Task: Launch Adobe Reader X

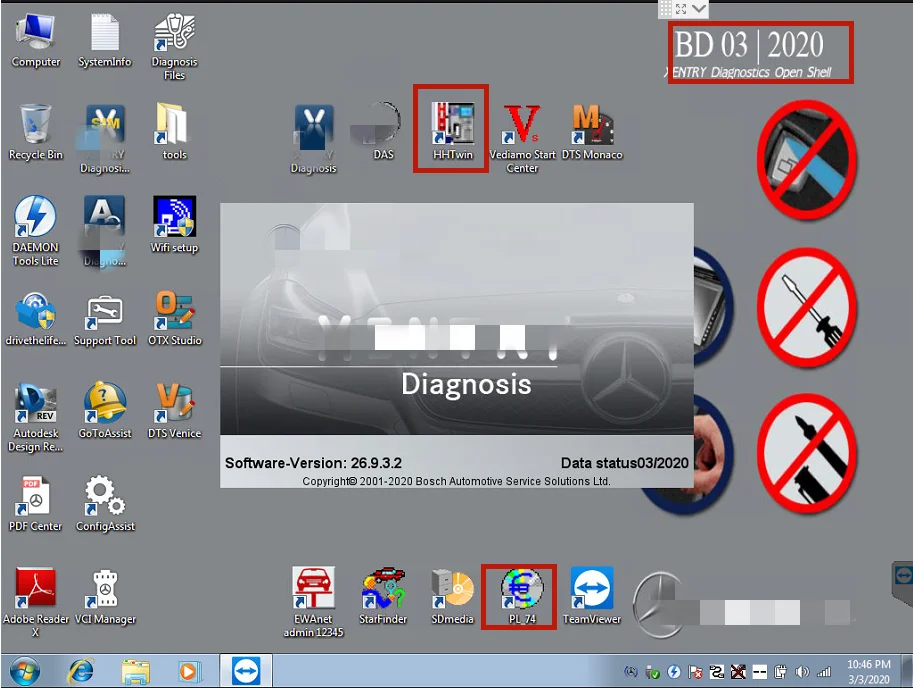Action: (x=36, y=603)
